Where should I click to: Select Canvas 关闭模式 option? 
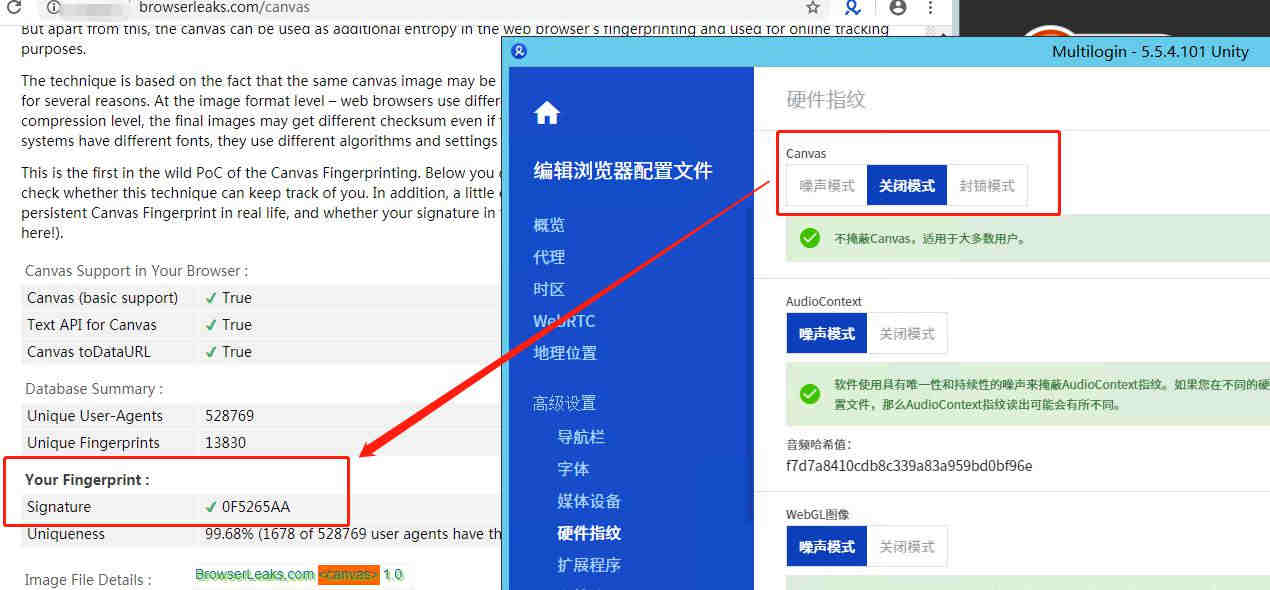[x=907, y=186]
